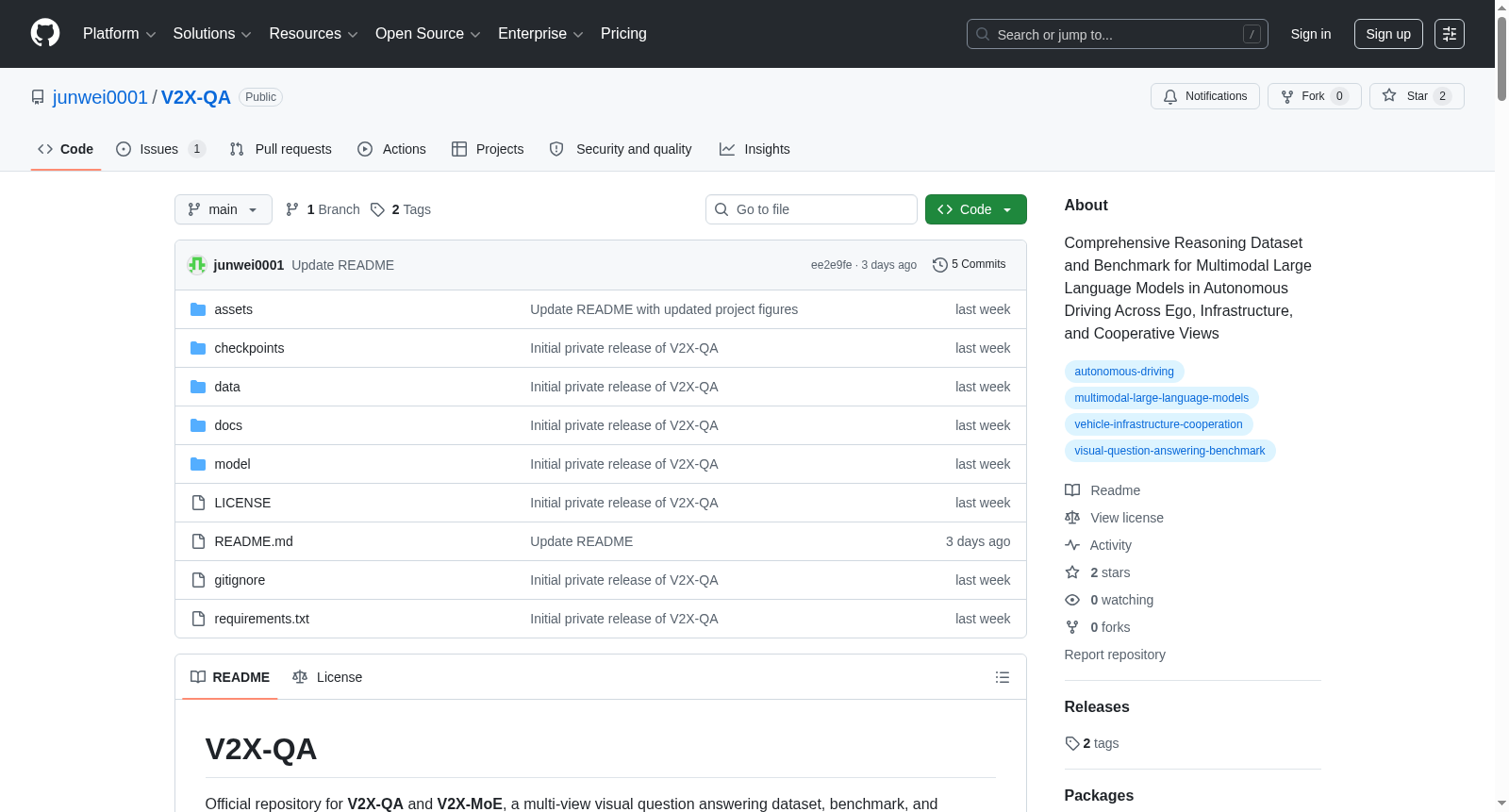The image size is (1509, 812).
Task: Star the V2X-QA repository
Action: pyautogui.click(x=1417, y=96)
